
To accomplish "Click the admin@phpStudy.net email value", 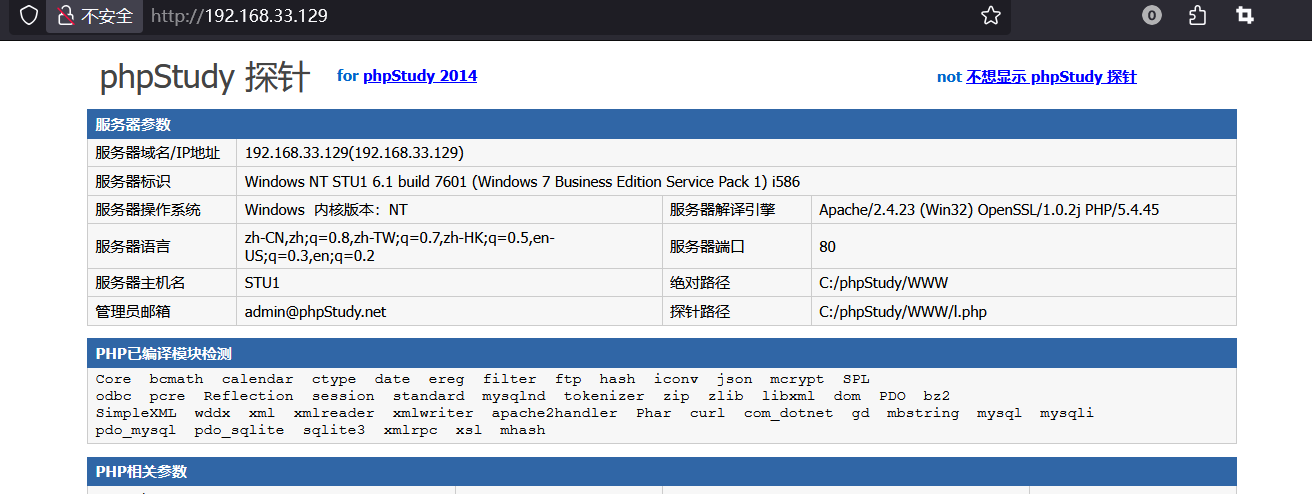I will pos(315,312).
